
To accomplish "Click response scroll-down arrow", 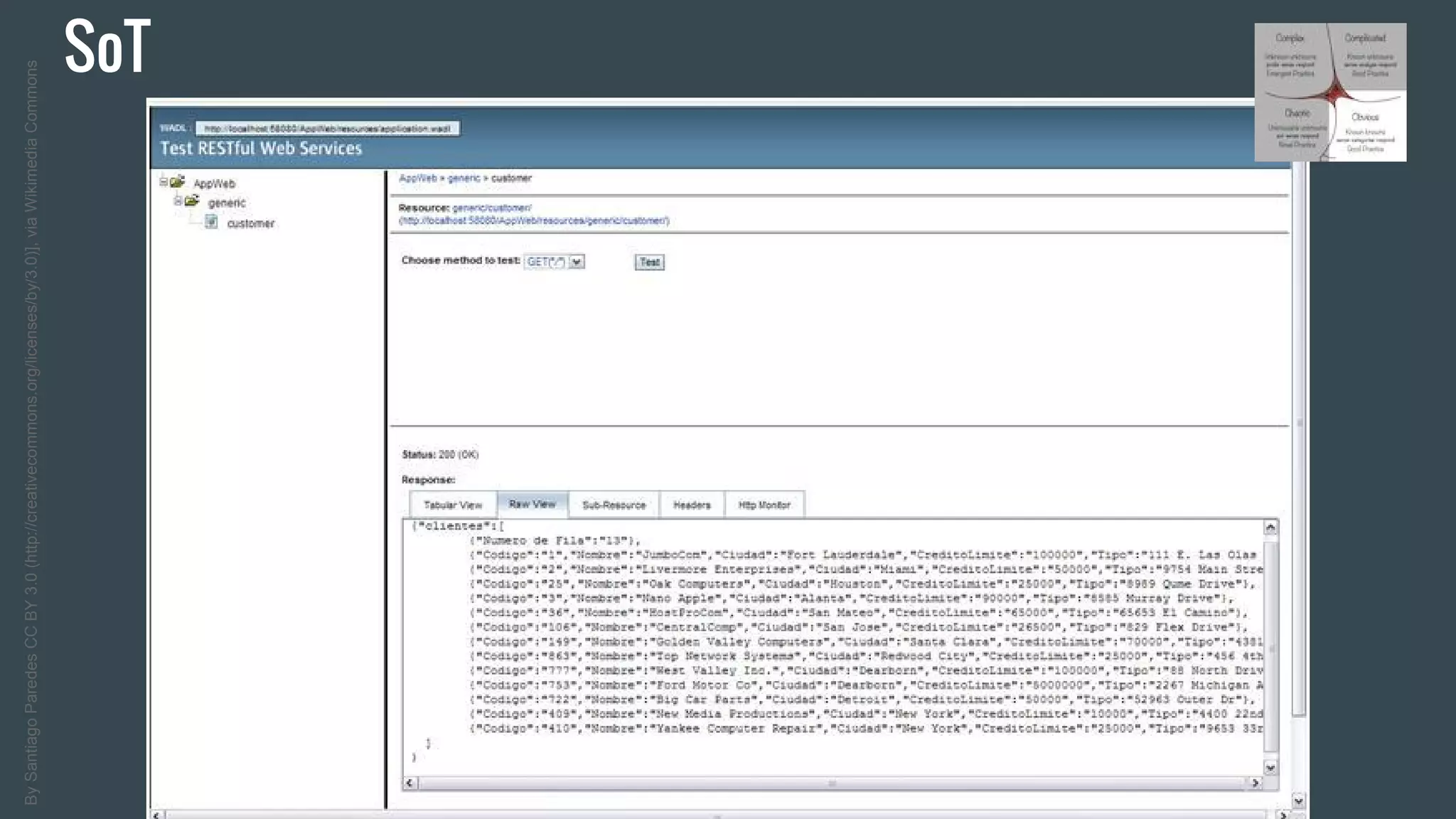I will coord(1270,768).
